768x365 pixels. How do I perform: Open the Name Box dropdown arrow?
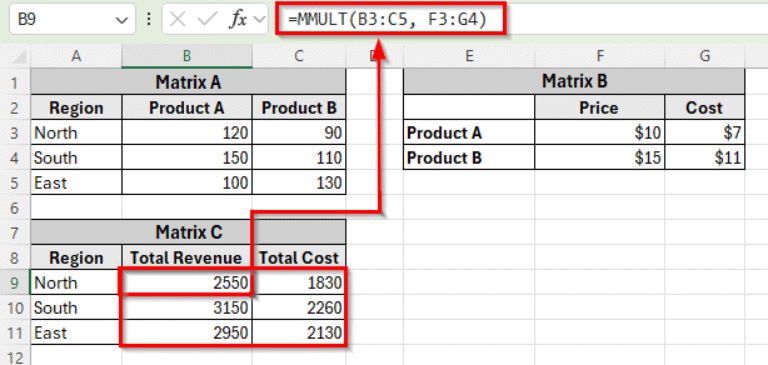(x=120, y=20)
